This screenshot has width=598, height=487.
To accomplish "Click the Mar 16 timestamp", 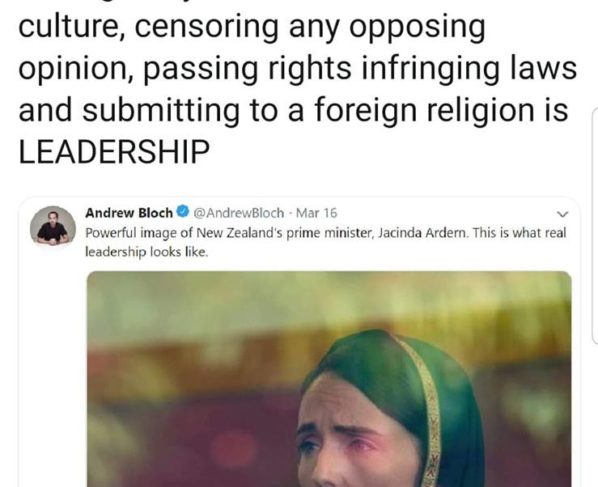I will pyautogui.click(x=317, y=213).
